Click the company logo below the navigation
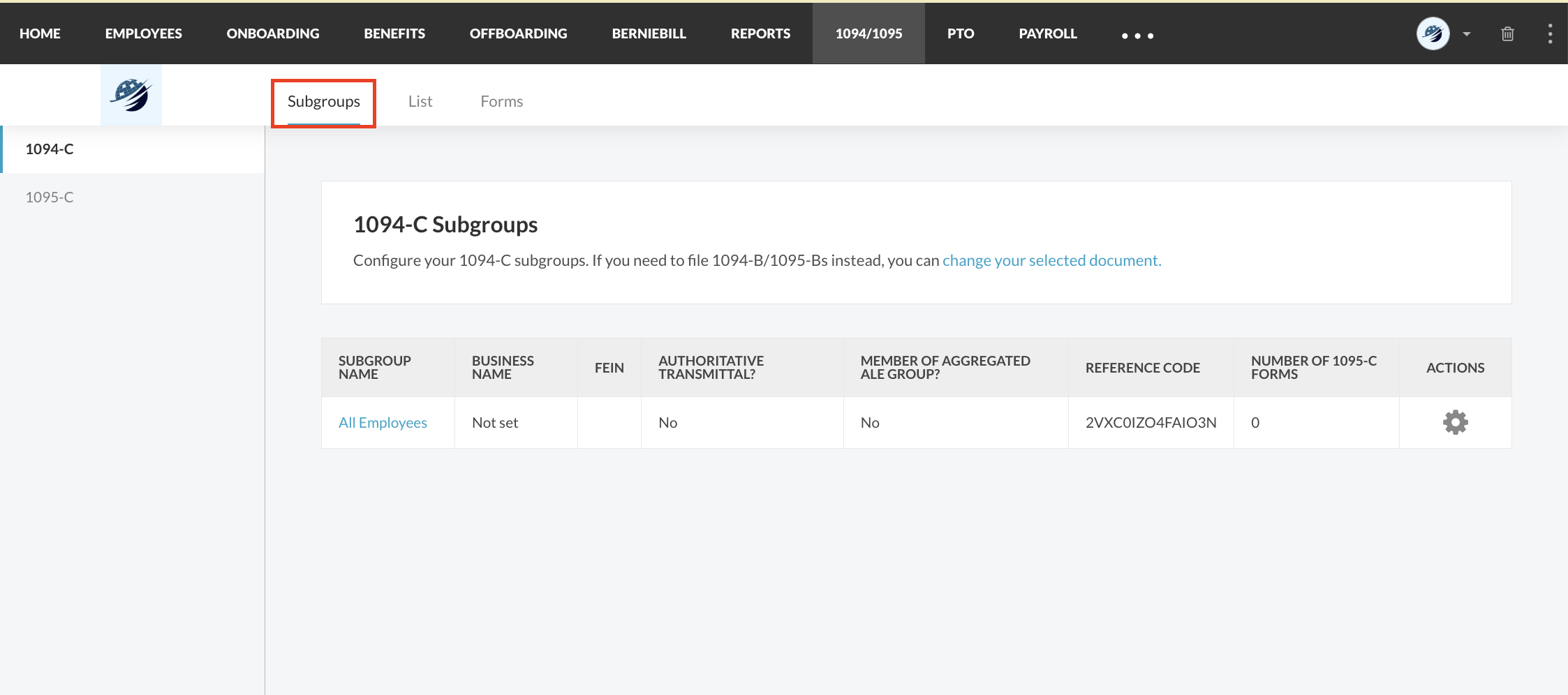 [x=131, y=95]
